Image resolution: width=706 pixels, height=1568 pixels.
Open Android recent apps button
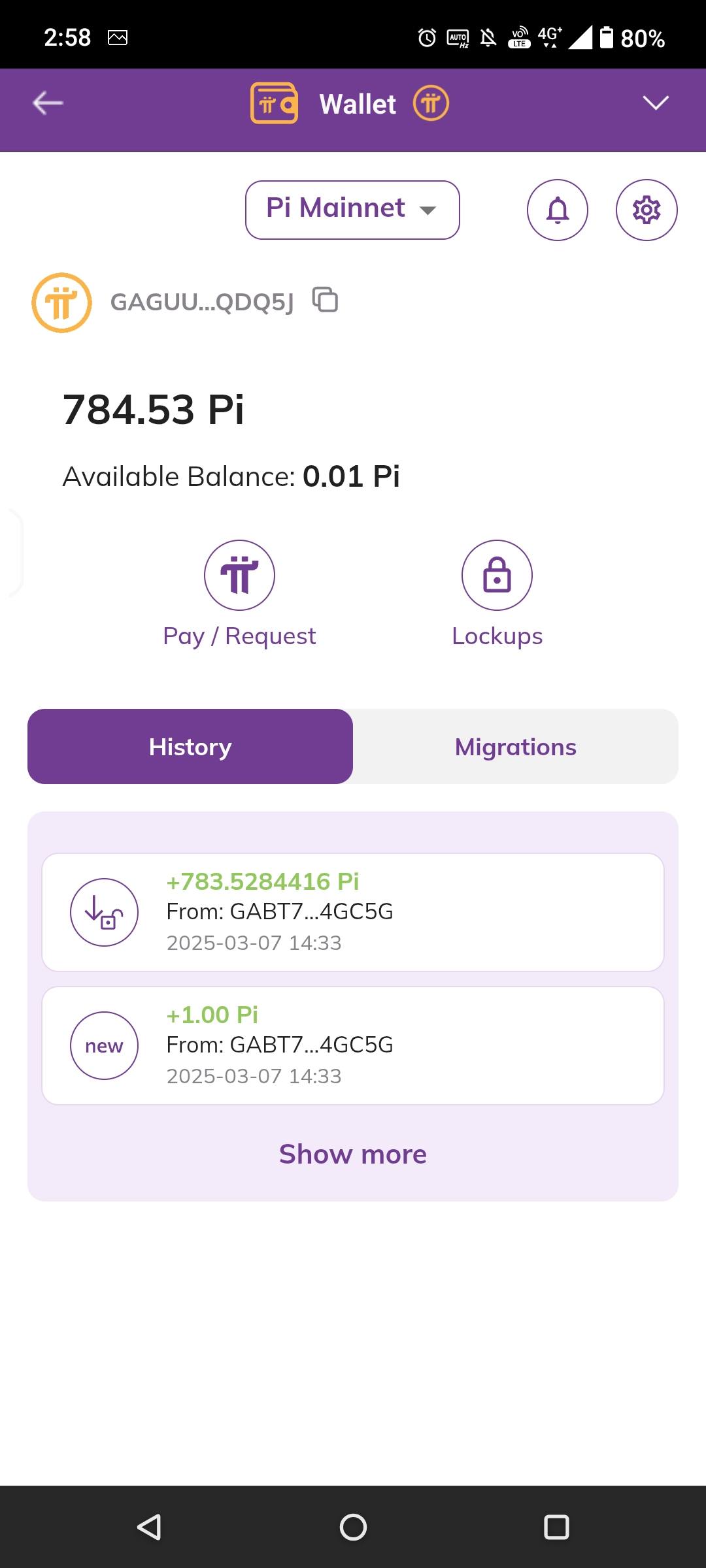[556, 1527]
